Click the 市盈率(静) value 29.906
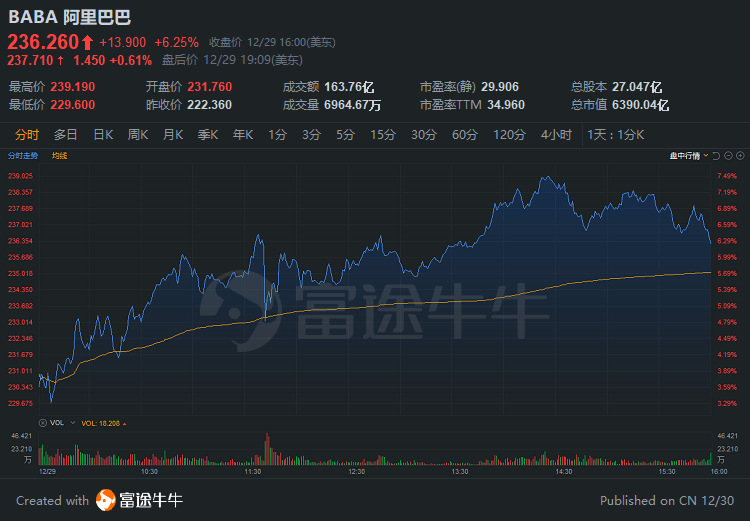The image size is (750, 521). click(x=500, y=87)
